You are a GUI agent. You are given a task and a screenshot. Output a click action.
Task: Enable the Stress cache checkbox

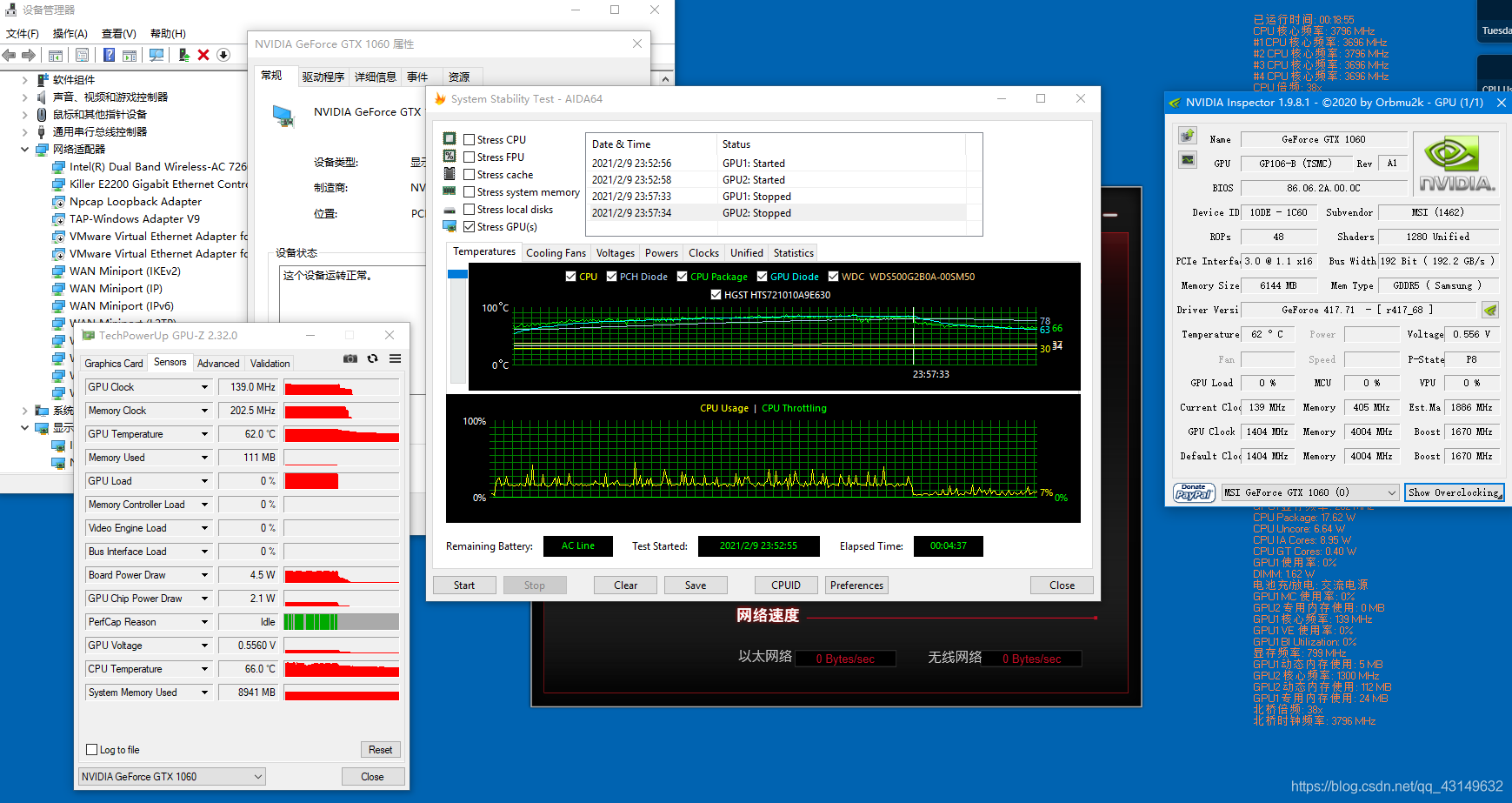tap(470, 174)
